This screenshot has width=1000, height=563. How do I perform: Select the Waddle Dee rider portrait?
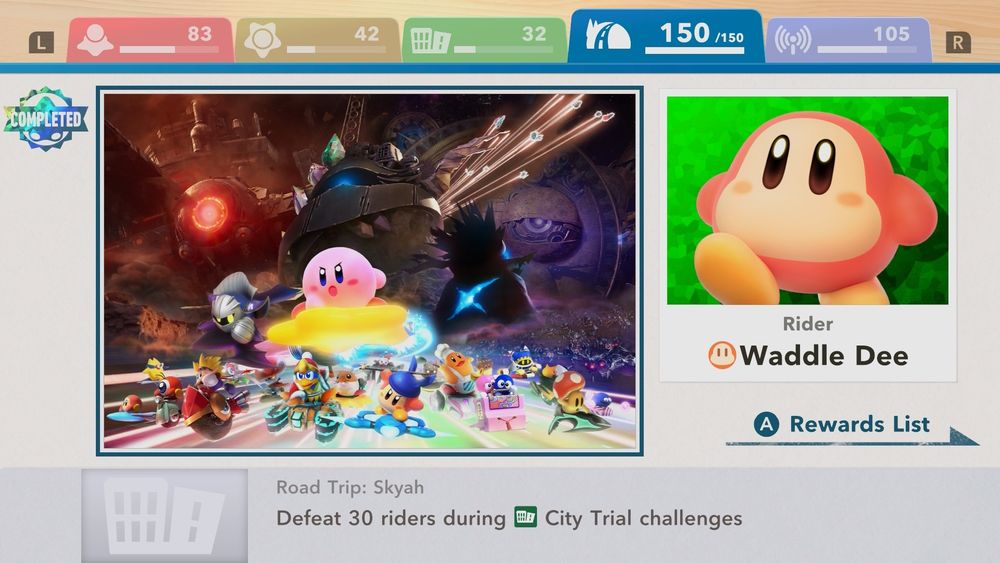(807, 200)
